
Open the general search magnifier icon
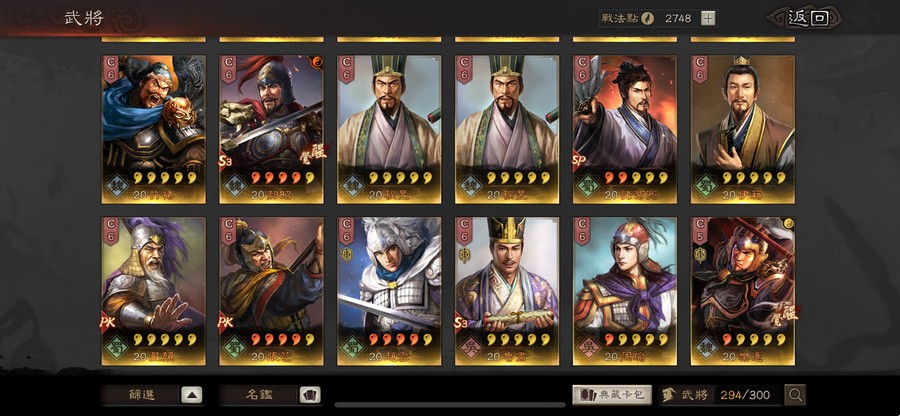796,395
